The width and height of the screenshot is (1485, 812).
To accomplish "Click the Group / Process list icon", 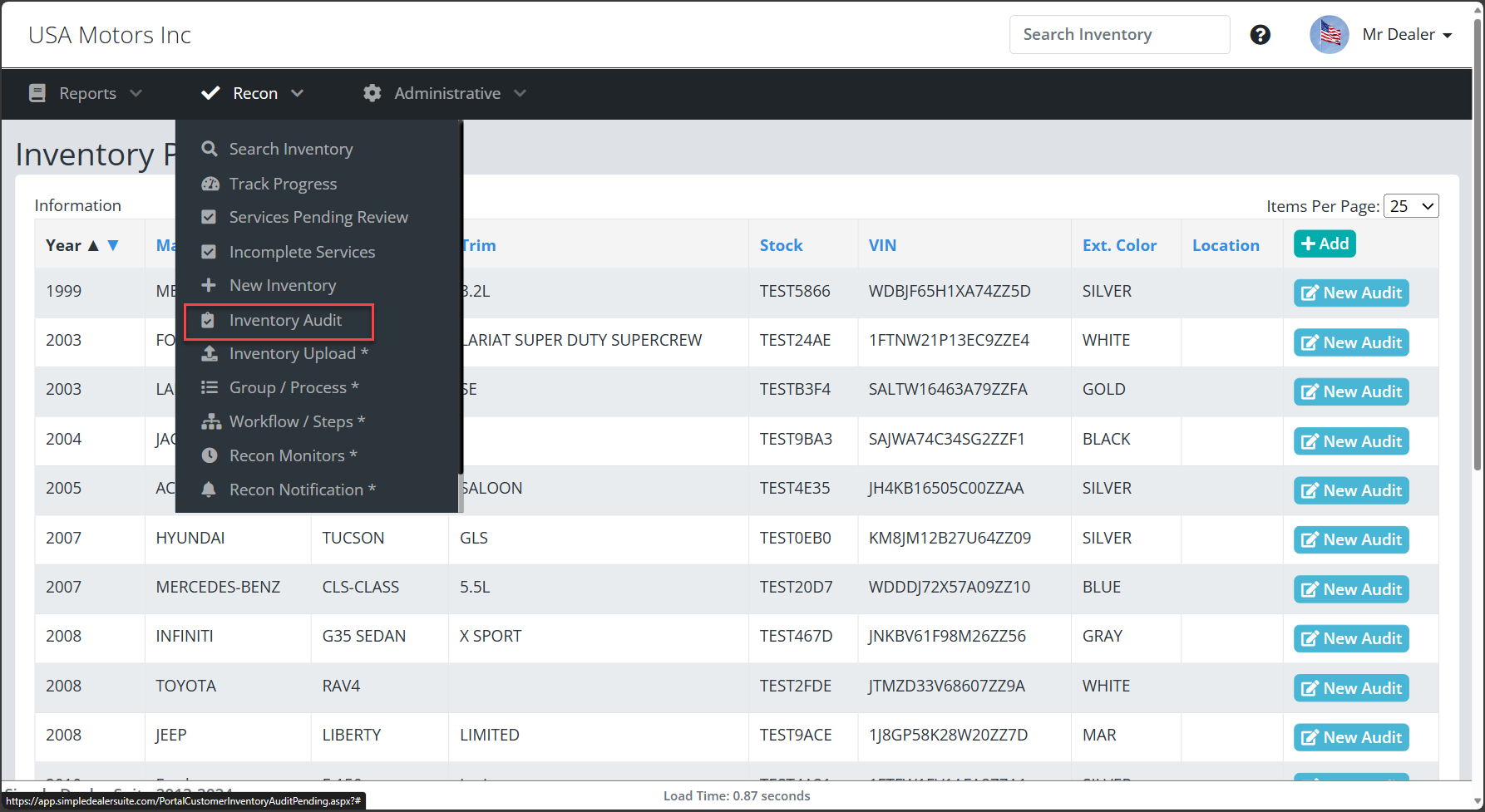I will pos(210,387).
